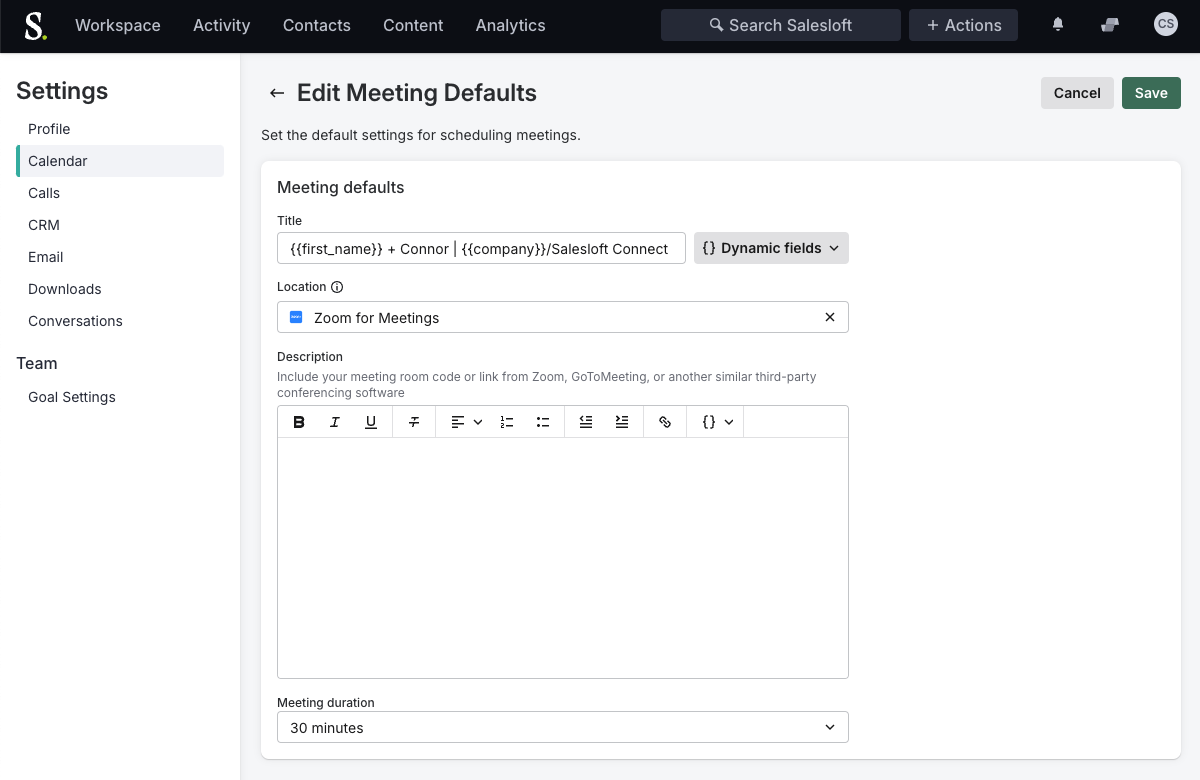This screenshot has height=780, width=1200.
Task: Open the Meeting duration dropdown
Action: click(x=563, y=727)
